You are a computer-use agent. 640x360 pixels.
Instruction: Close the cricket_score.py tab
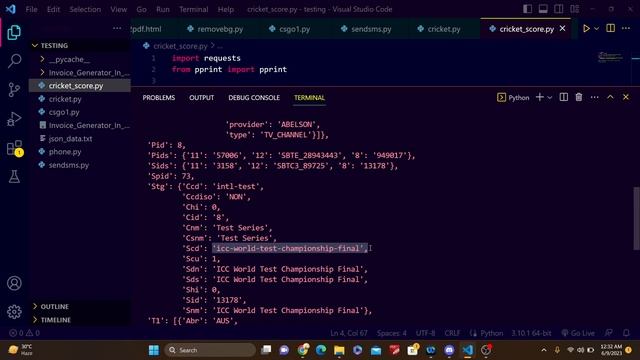pos(562,29)
